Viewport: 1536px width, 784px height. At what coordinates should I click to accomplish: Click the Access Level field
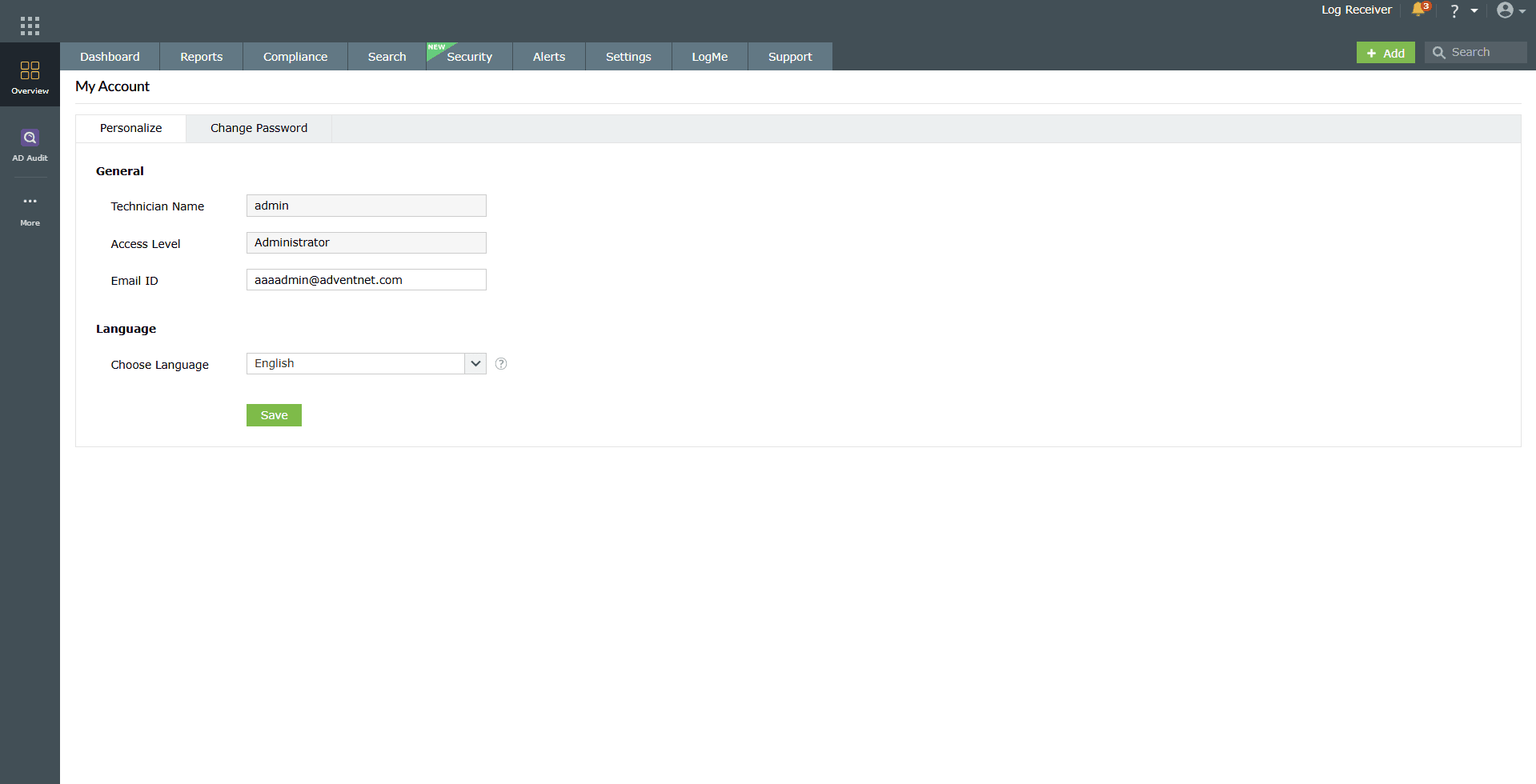(366, 242)
